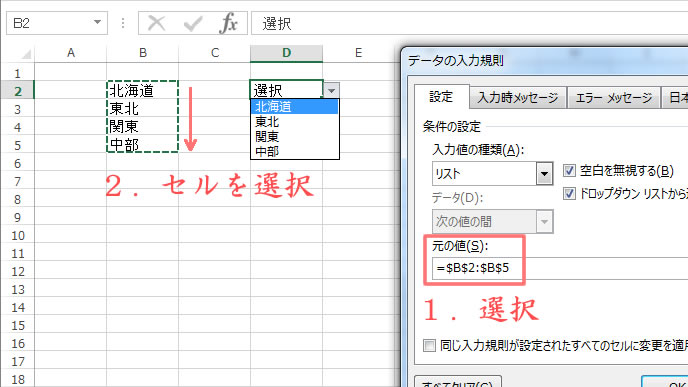Screen dimensions: 688x387
Task: Click the select-all triangle at grid corner
Action: tap(26, 54)
